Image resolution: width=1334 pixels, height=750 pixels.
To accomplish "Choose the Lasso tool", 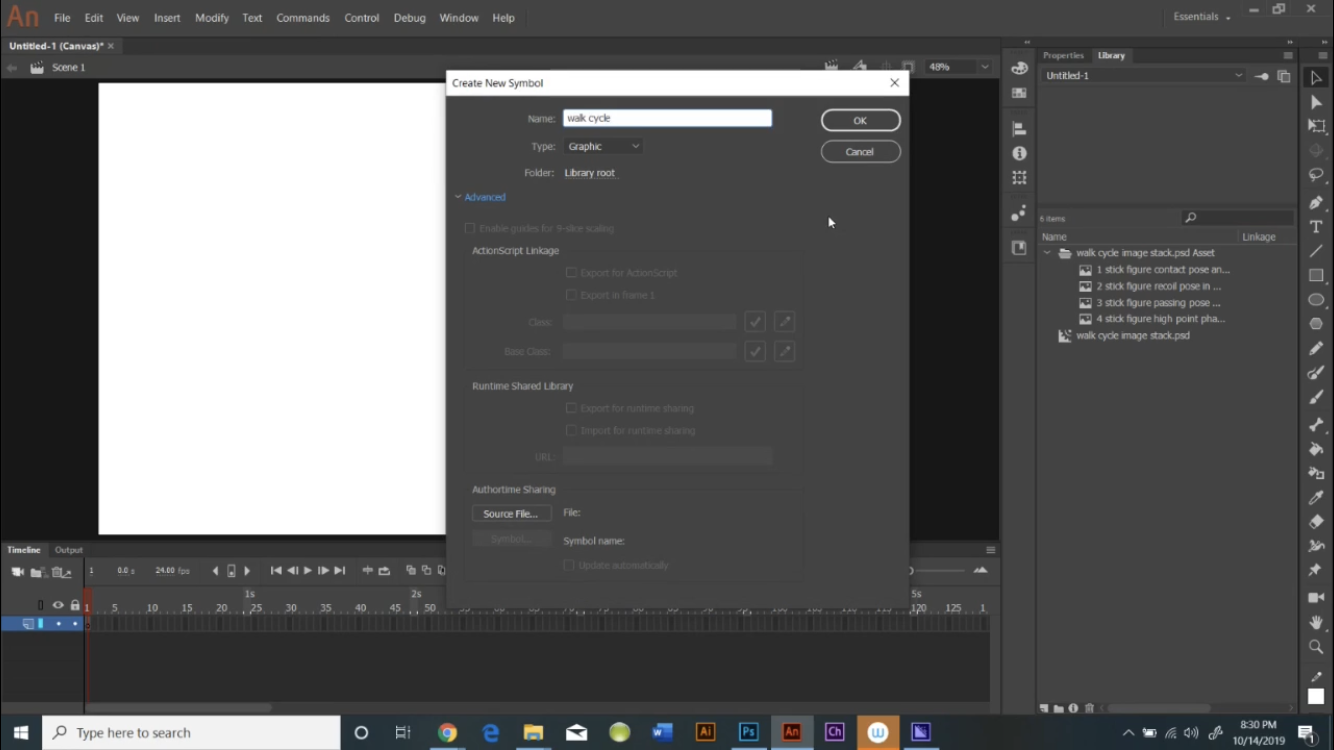I will tap(1316, 174).
